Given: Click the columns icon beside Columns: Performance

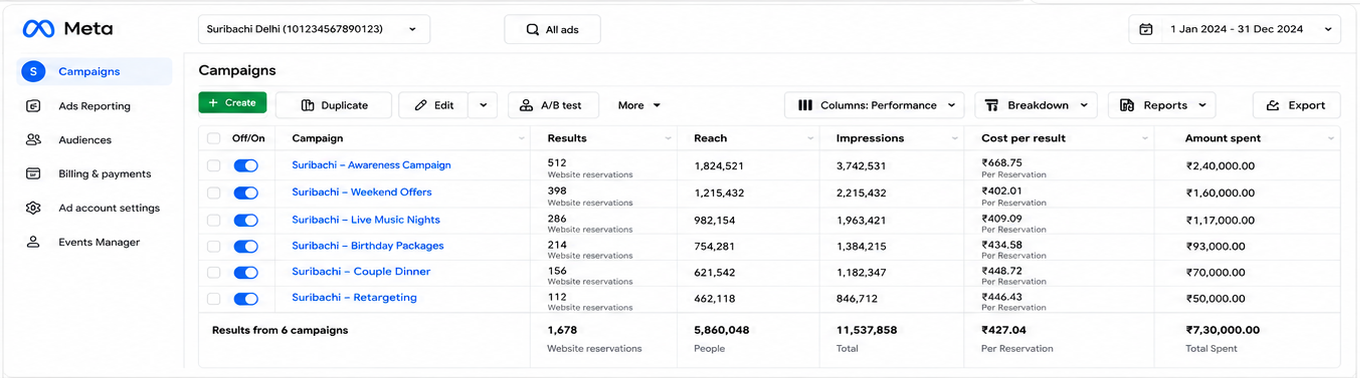Looking at the screenshot, I should pos(805,105).
